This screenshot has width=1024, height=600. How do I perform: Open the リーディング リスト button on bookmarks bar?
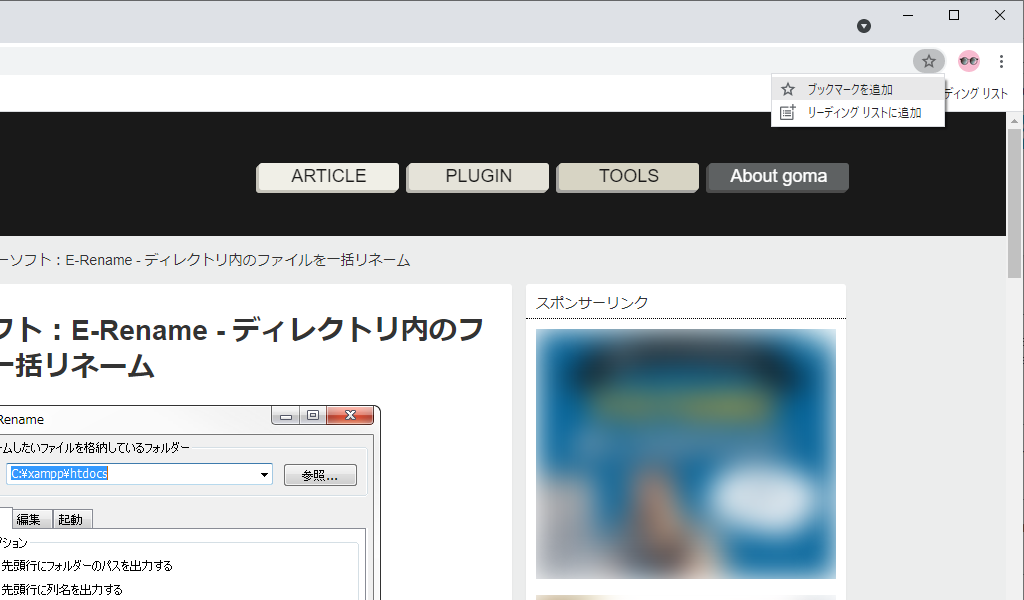point(978,93)
